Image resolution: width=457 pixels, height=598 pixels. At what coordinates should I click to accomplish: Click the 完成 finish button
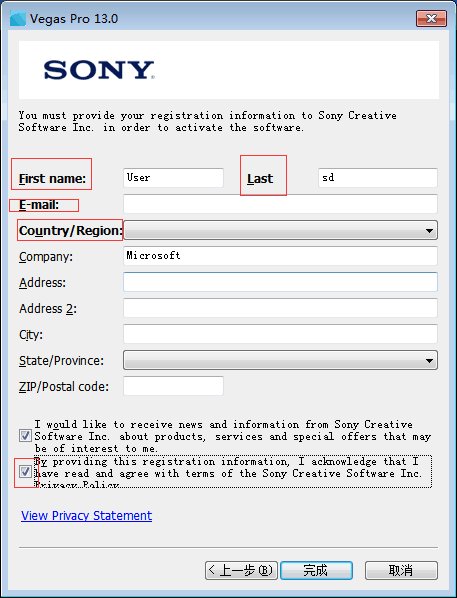click(x=316, y=571)
